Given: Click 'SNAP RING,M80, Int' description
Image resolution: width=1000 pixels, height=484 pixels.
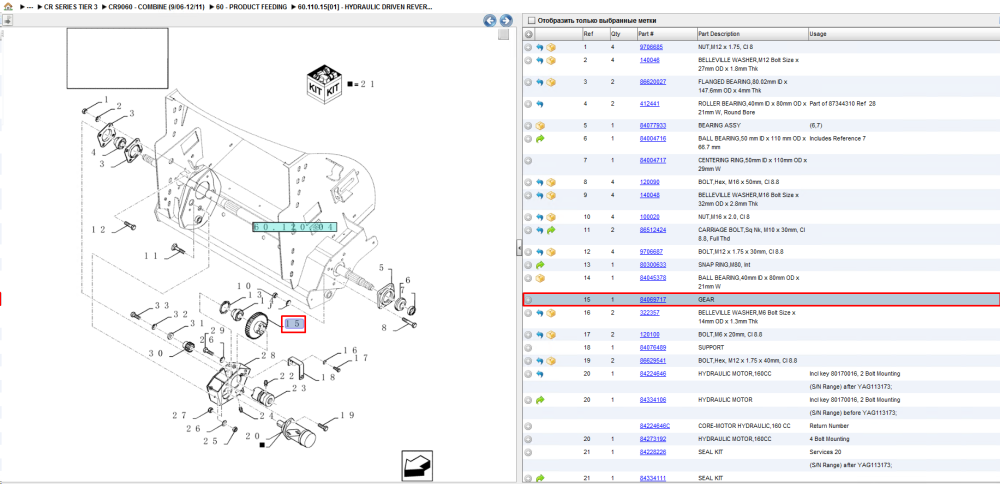Looking at the screenshot, I should pyautogui.click(x=725, y=265).
